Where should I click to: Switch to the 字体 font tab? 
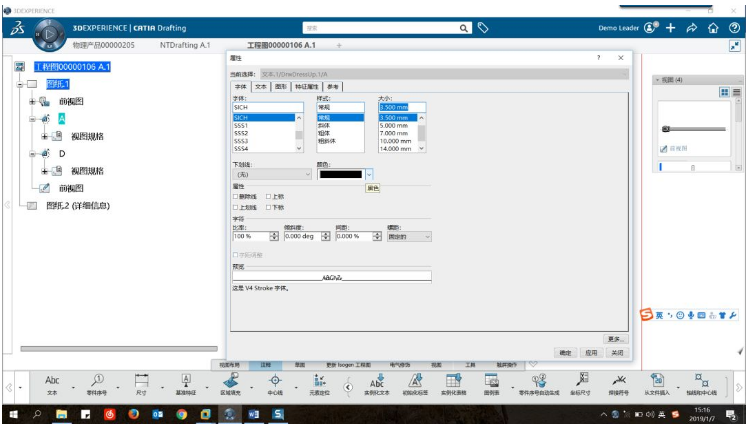point(241,86)
